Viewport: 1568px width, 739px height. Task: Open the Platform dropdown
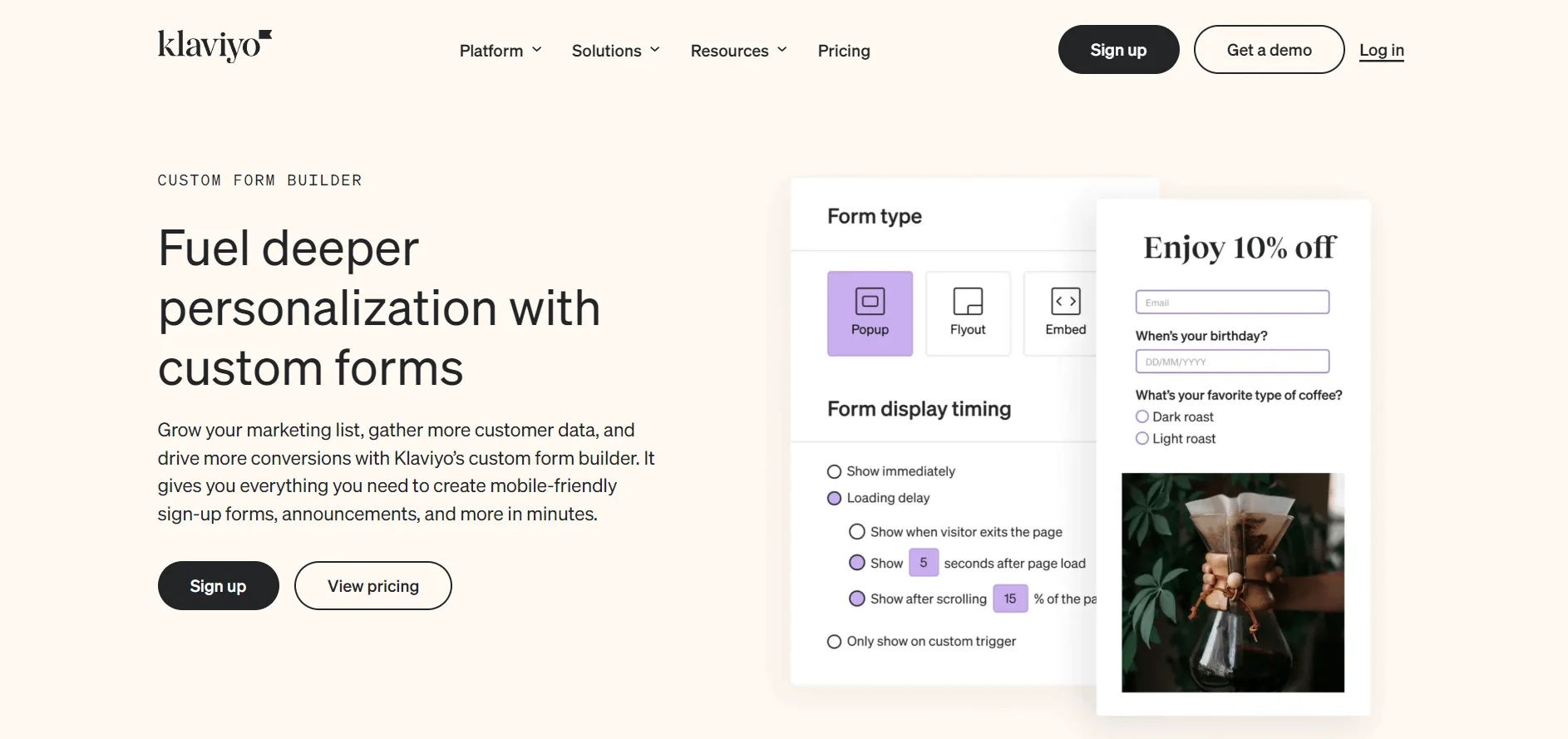[499, 51]
